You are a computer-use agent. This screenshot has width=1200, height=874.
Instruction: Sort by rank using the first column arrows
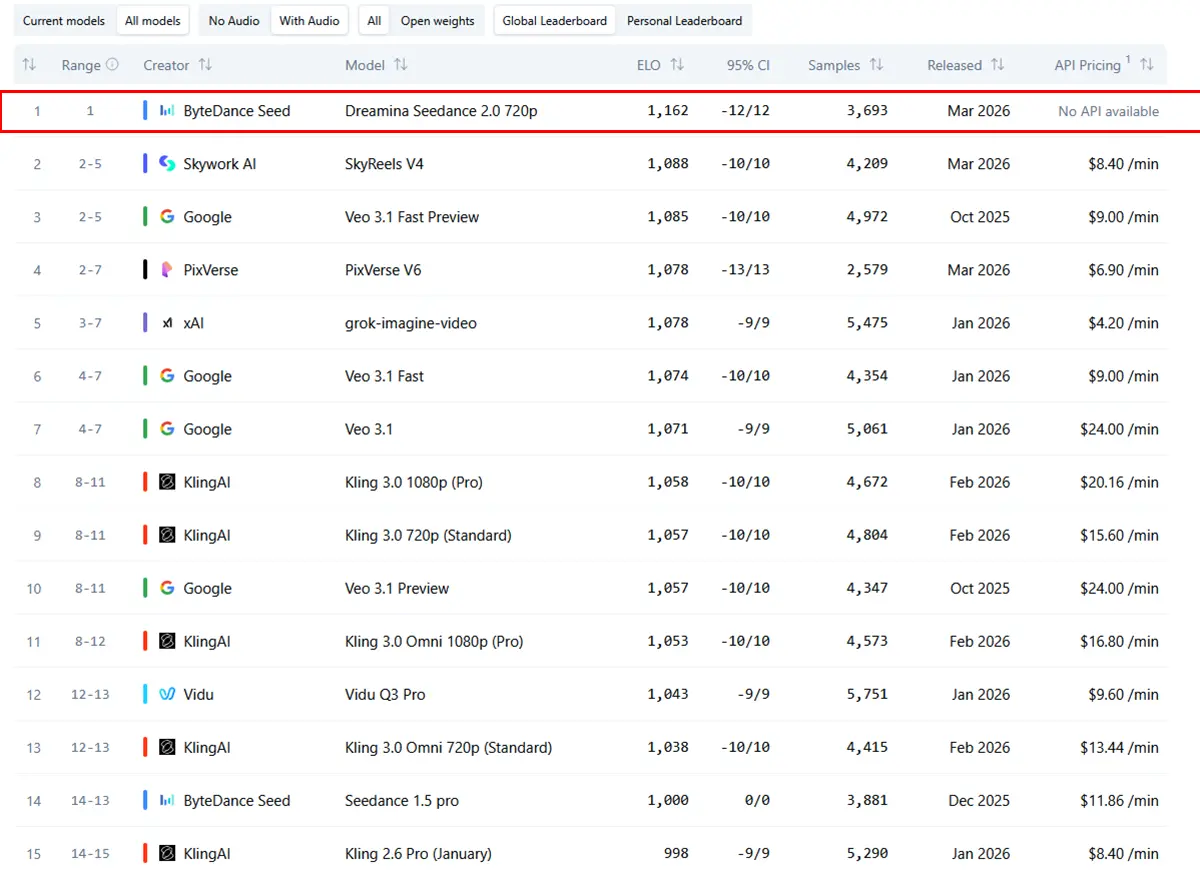[29, 65]
